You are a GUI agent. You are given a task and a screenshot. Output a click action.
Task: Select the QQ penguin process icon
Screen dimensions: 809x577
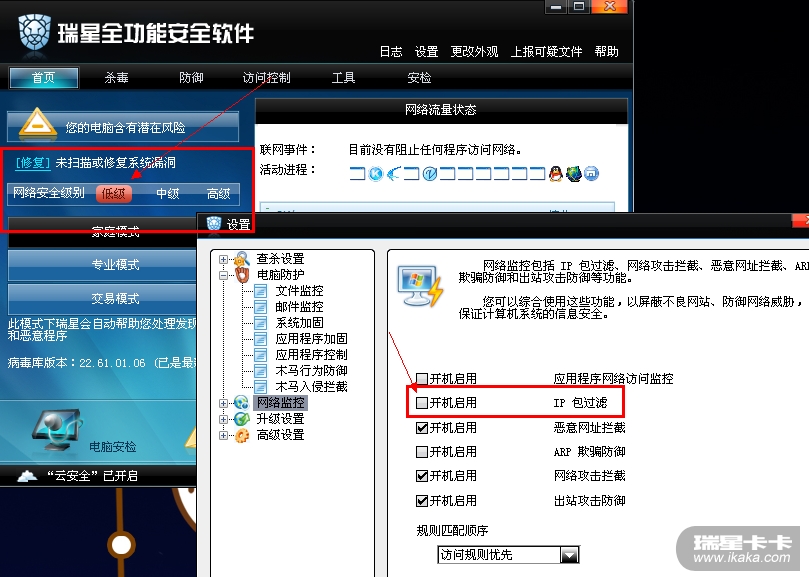[x=556, y=174]
